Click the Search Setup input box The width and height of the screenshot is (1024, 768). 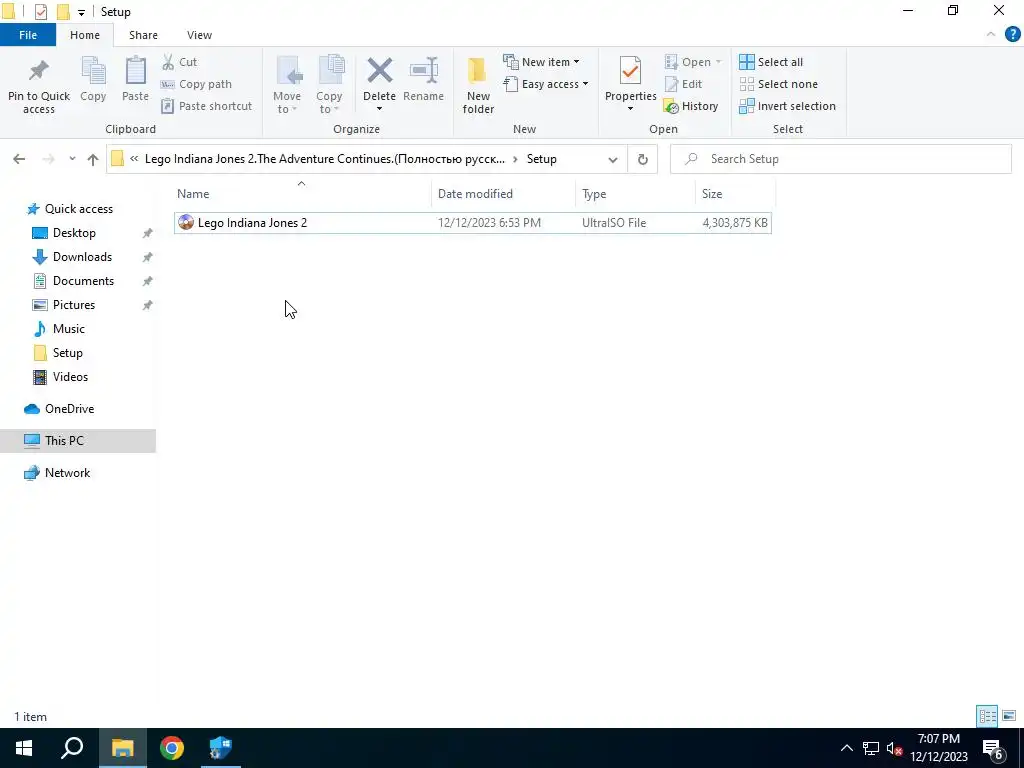pyautogui.click(x=840, y=159)
